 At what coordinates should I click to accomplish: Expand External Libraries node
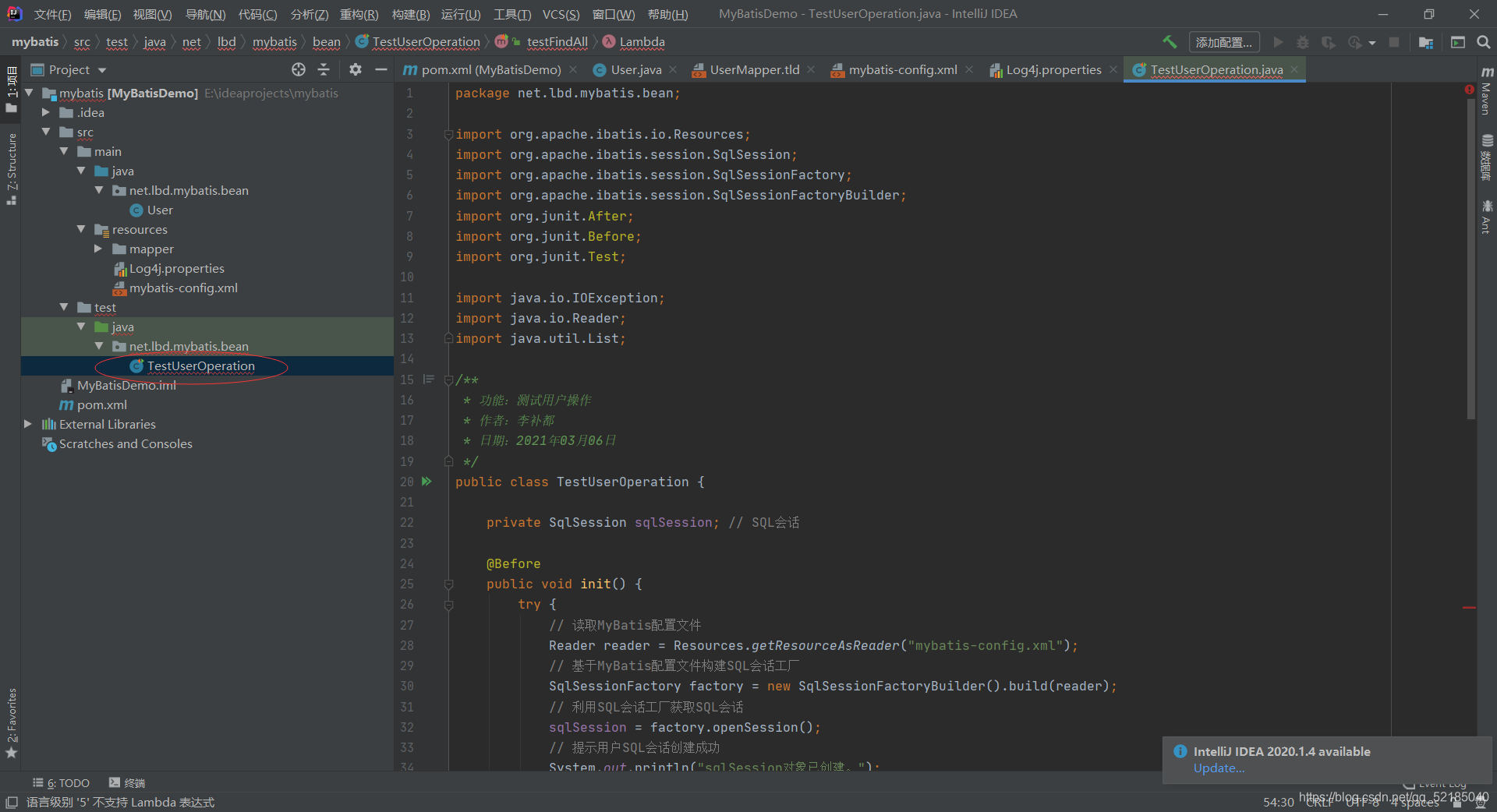(x=28, y=424)
